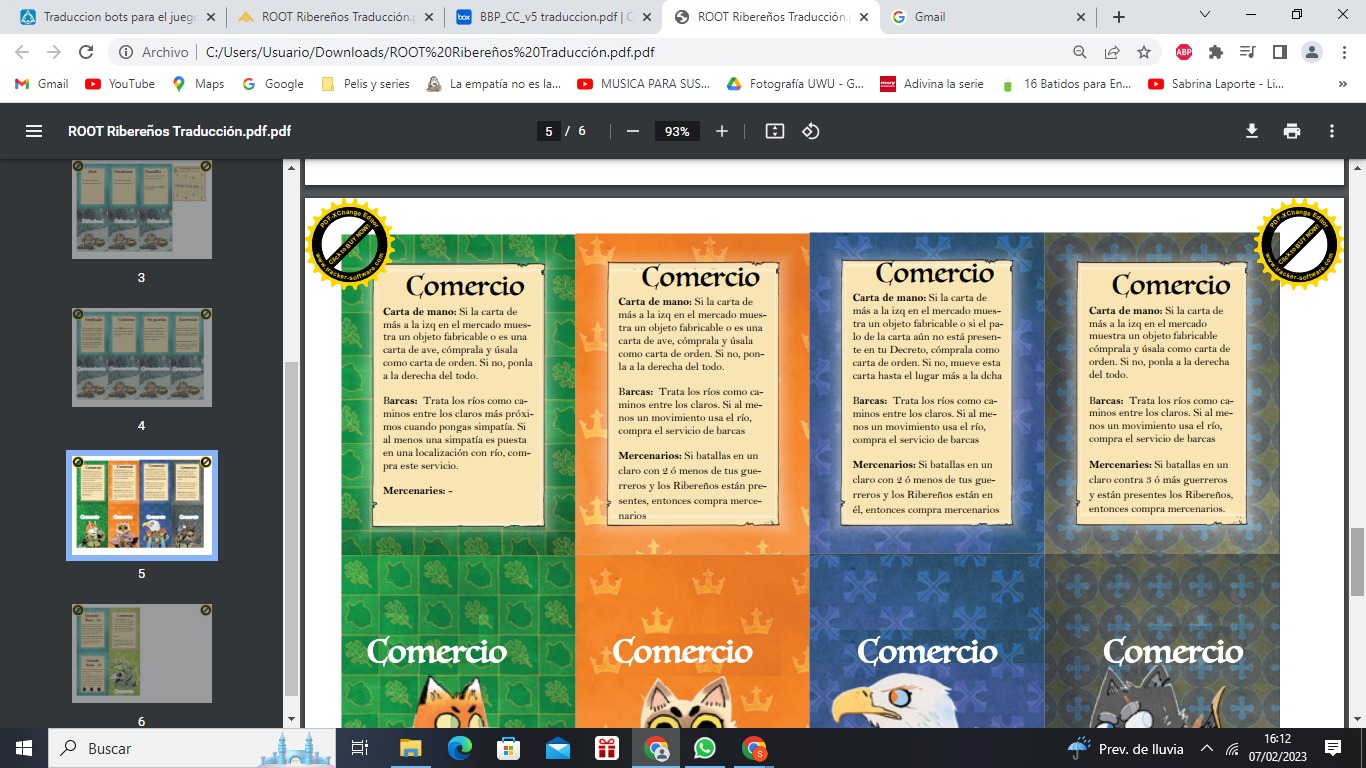Select page 6 thumbnail
The height and width of the screenshot is (768, 1366).
click(141, 652)
